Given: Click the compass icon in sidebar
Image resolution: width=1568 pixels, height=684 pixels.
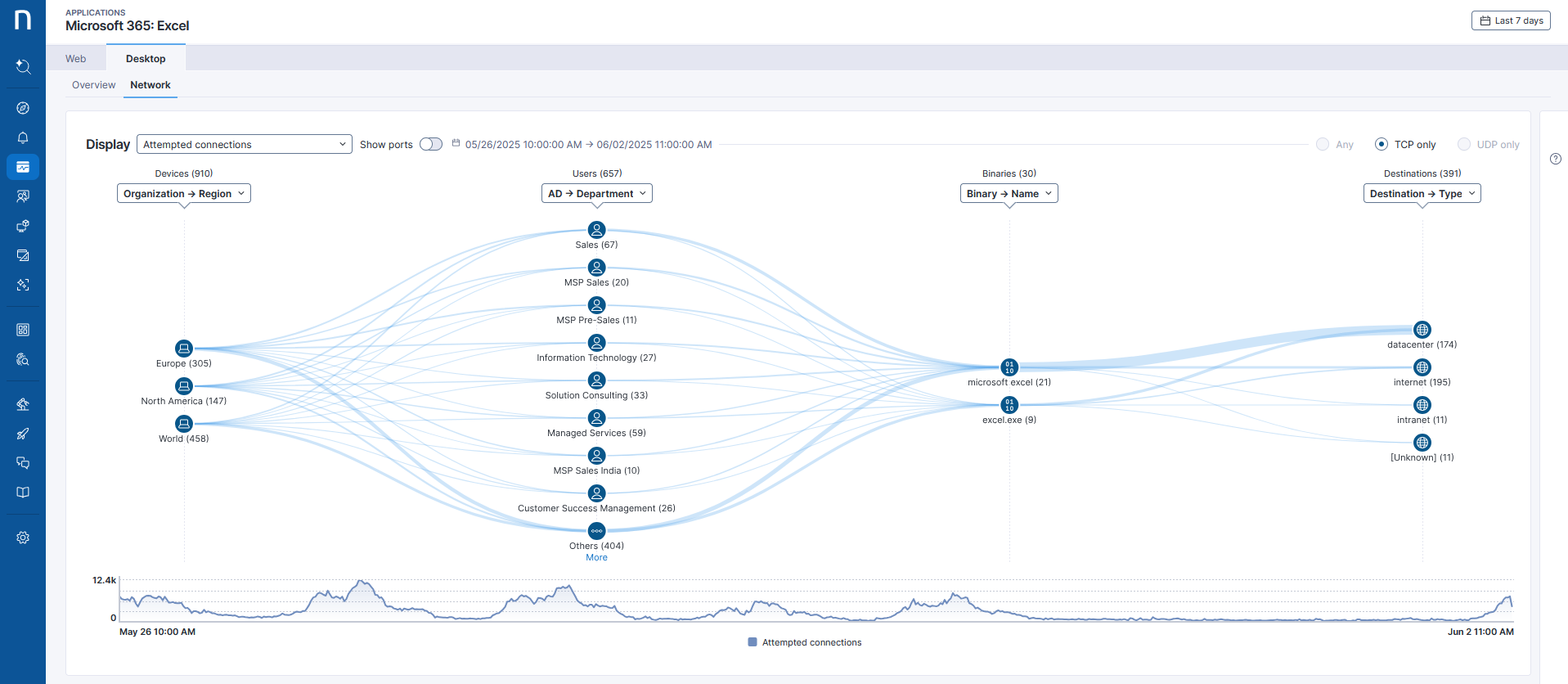Looking at the screenshot, I should [23, 108].
